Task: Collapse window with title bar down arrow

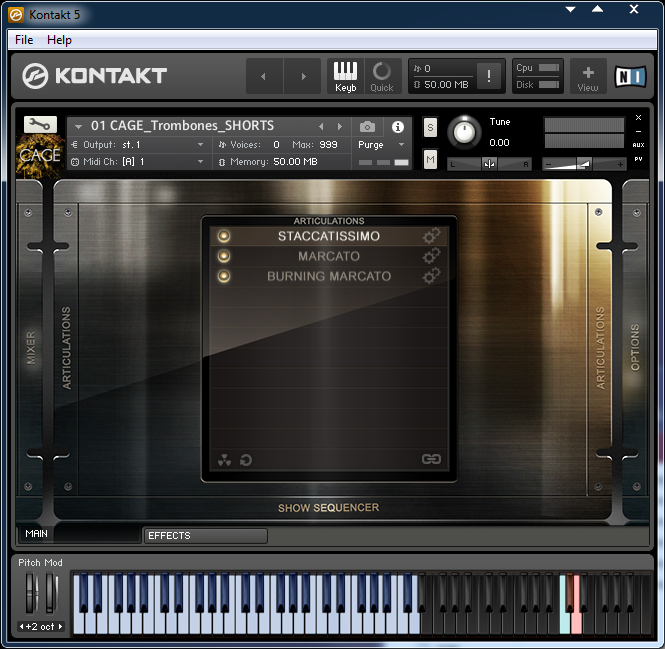Action: (x=570, y=9)
